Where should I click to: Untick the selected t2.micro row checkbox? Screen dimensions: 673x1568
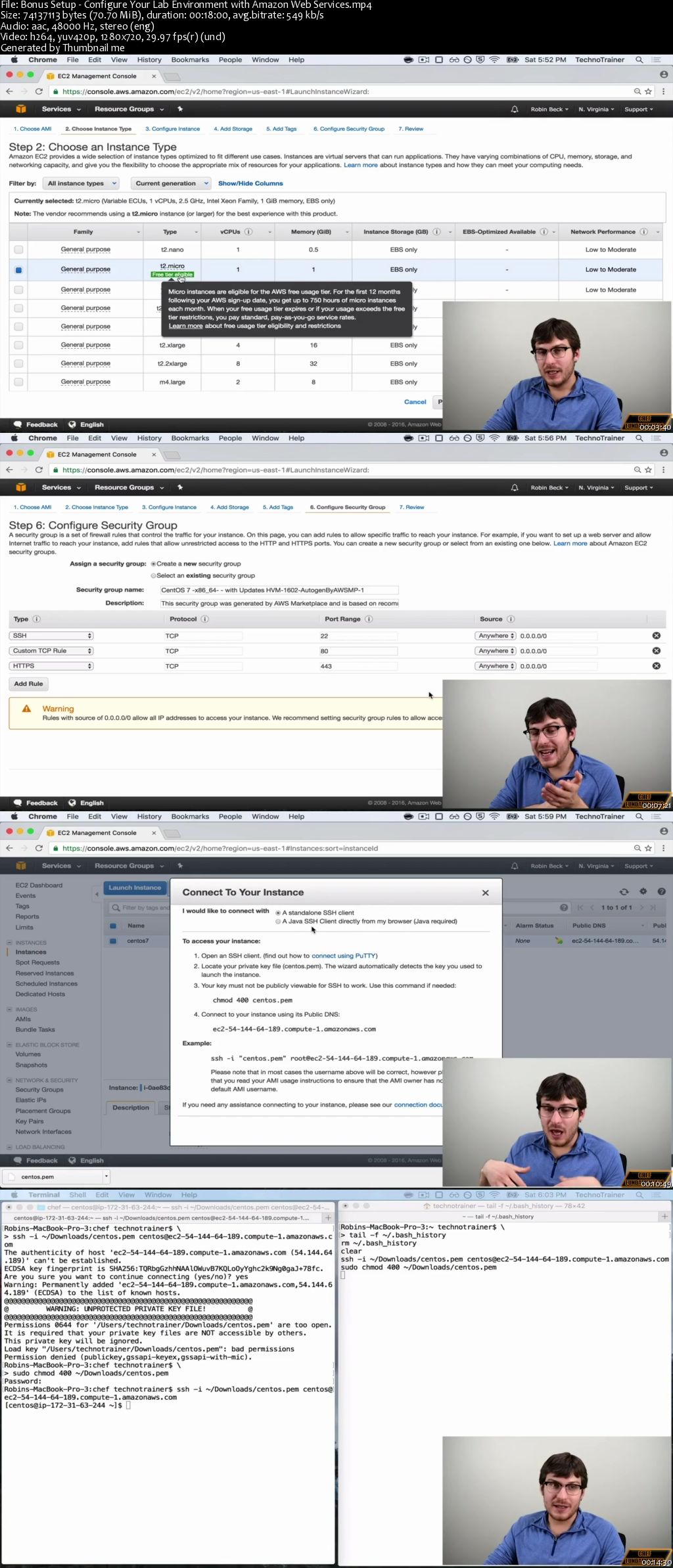[18, 269]
